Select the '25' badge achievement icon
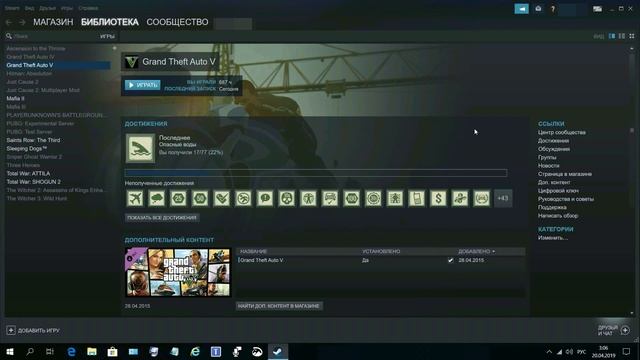The image size is (640, 360). point(178,198)
